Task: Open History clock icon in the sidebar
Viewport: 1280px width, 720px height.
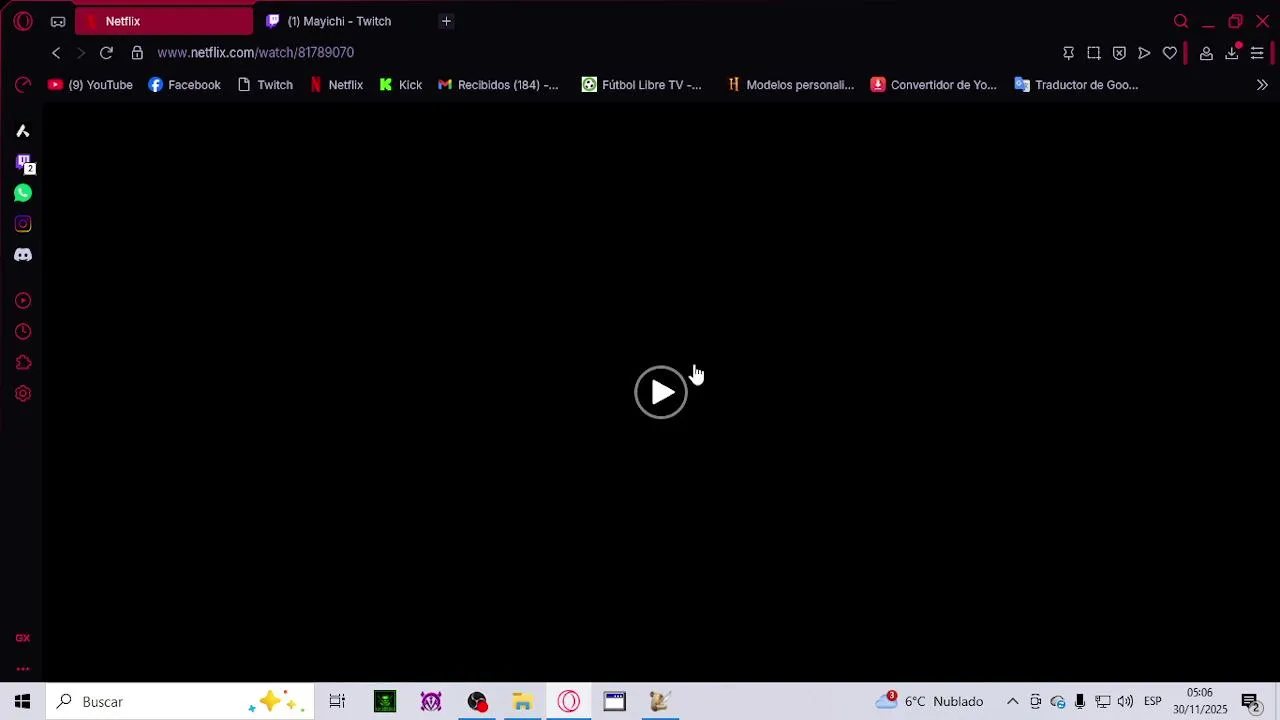Action: coord(23,332)
